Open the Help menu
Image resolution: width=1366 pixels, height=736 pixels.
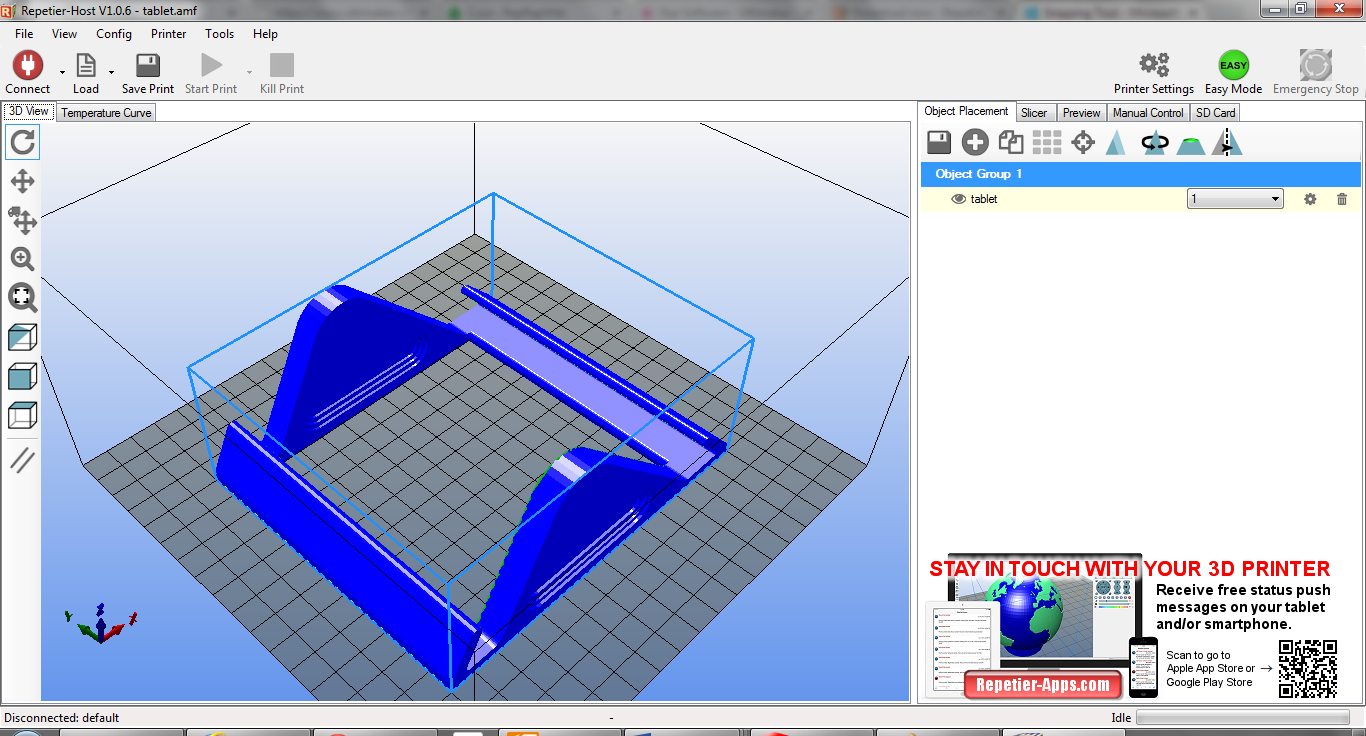(265, 34)
